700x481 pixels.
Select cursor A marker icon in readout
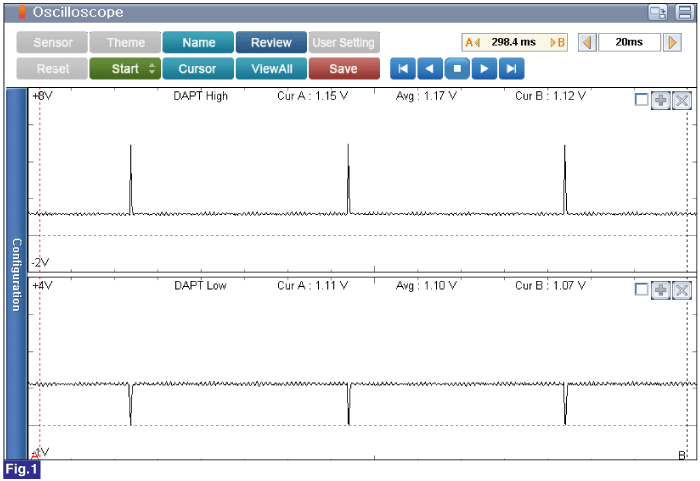[472, 42]
